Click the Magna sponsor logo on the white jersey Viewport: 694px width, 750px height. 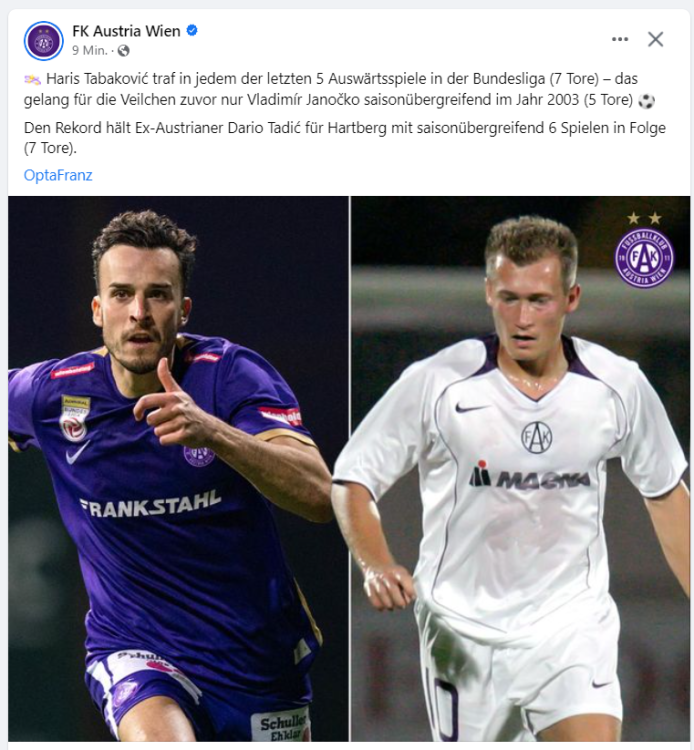click(529, 476)
